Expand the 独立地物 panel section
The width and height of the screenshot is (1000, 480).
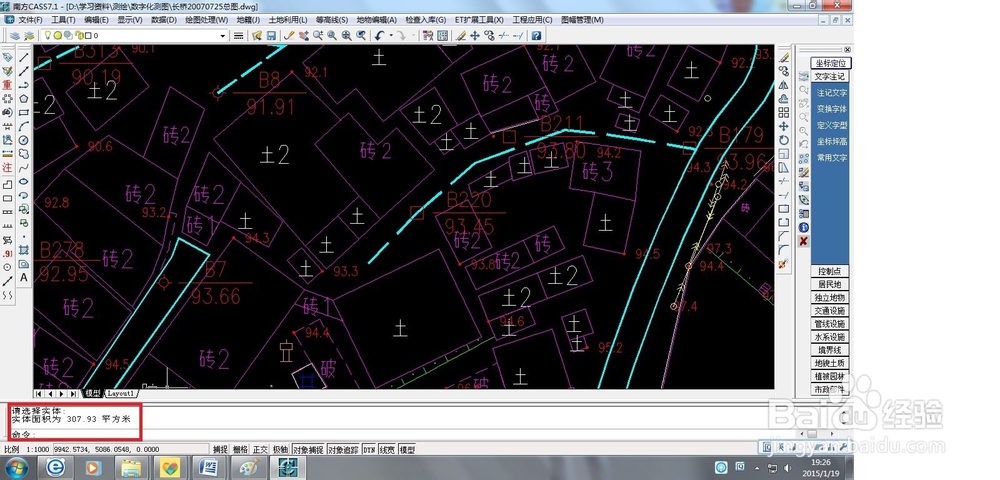click(830, 298)
